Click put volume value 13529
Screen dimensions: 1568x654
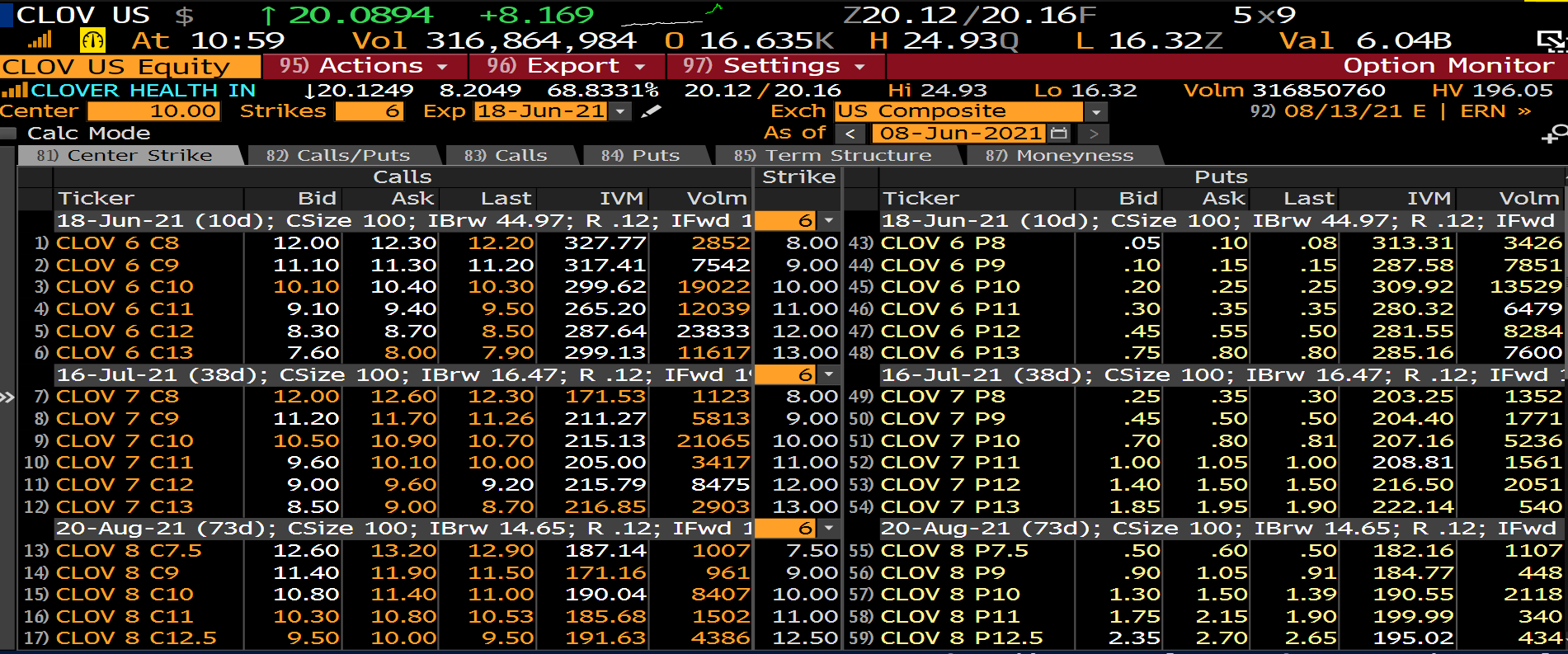[1526, 287]
